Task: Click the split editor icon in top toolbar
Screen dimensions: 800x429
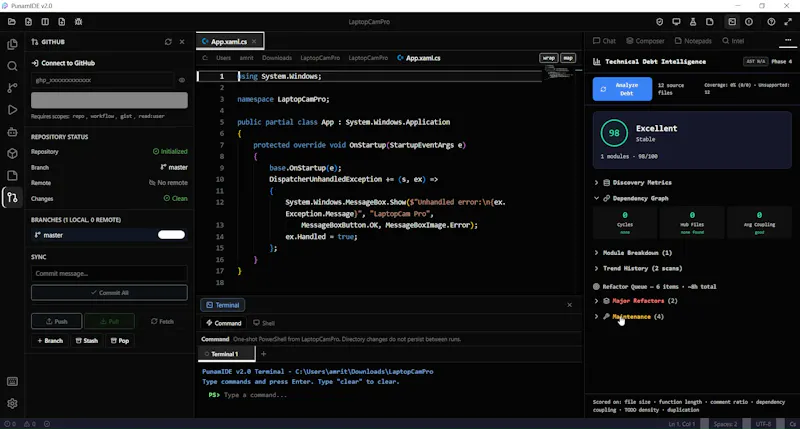Action: [x=45, y=22]
